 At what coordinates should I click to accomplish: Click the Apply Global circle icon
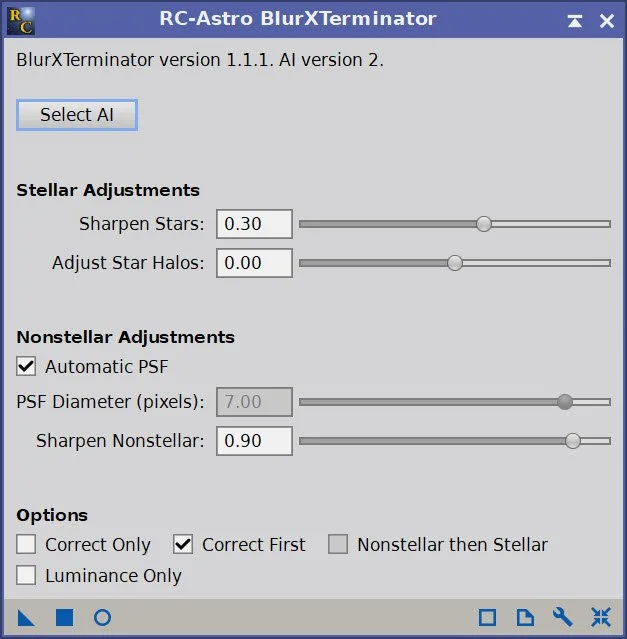click(x=102, y=617)
